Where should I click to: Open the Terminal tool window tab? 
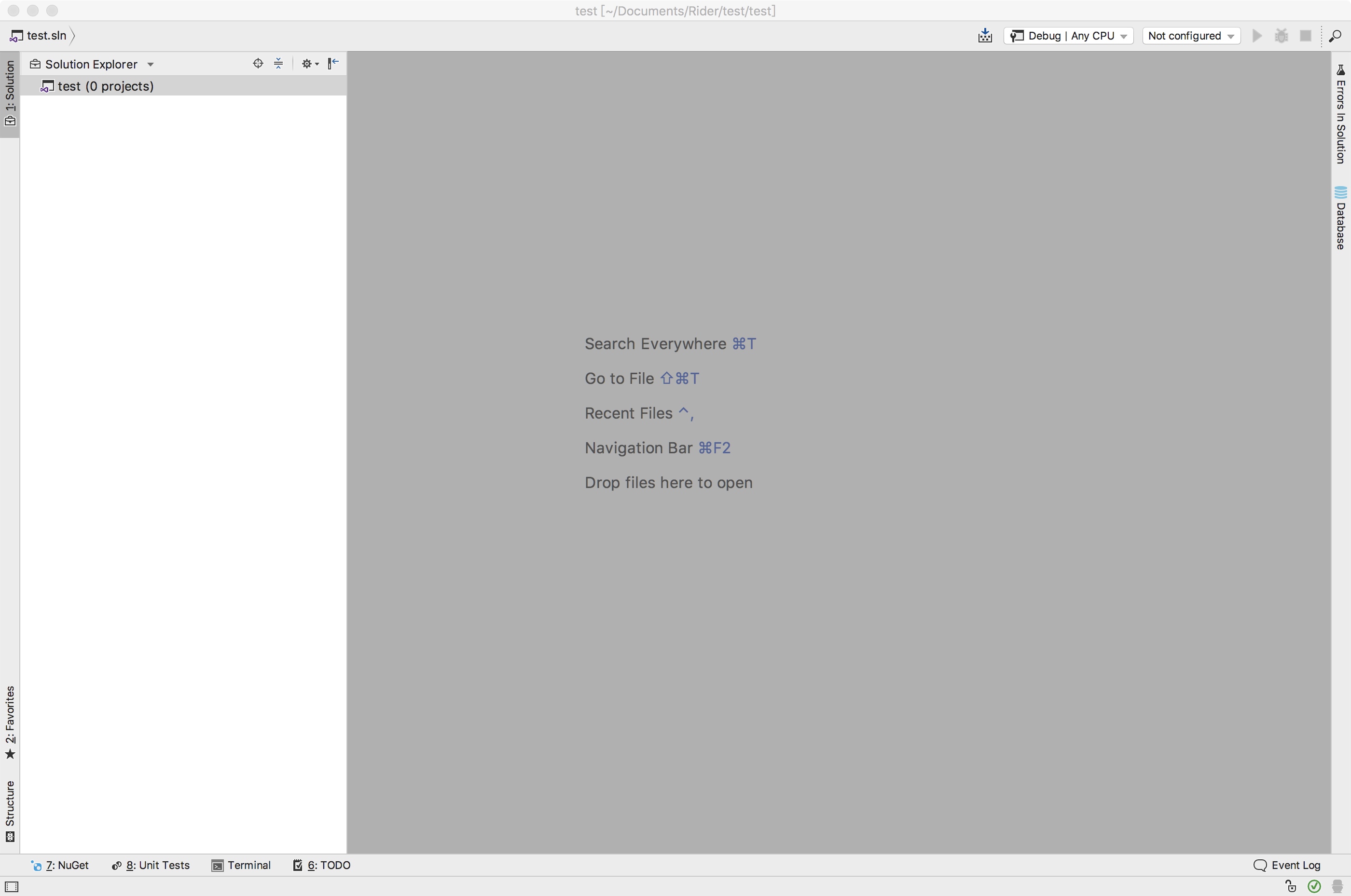pos(241,865)
